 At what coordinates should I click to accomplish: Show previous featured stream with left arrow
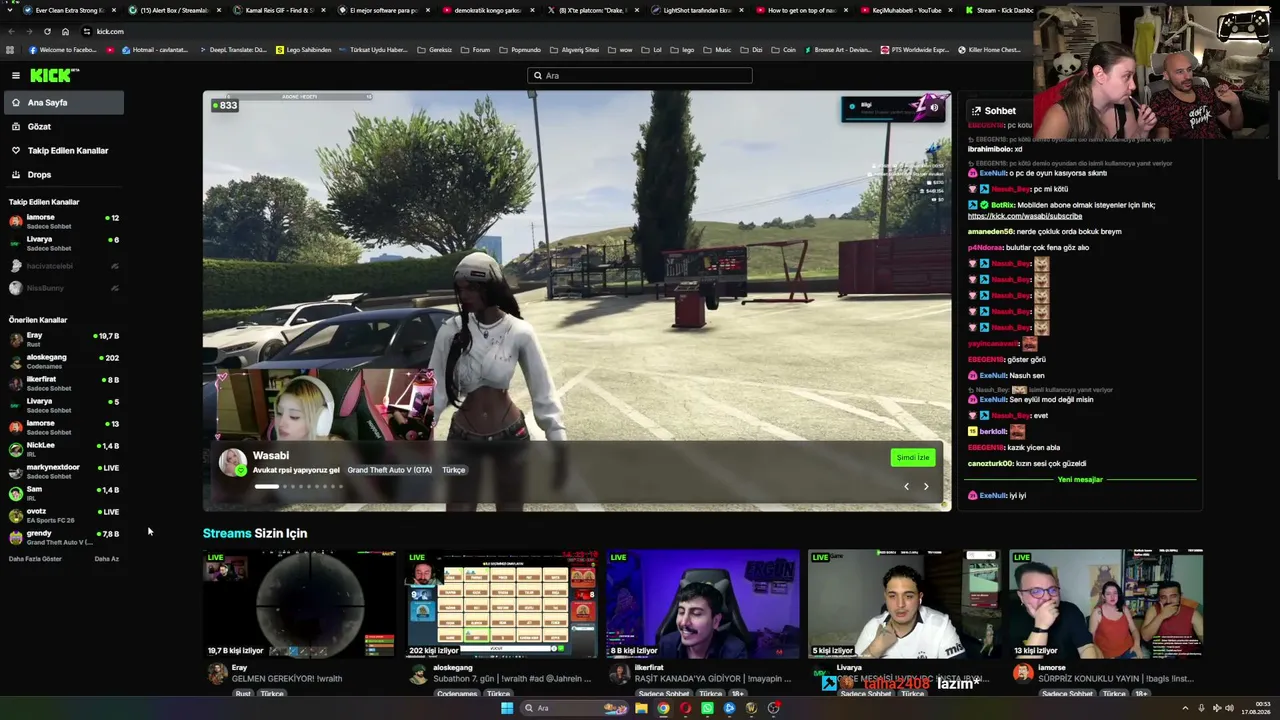[907, 487]
